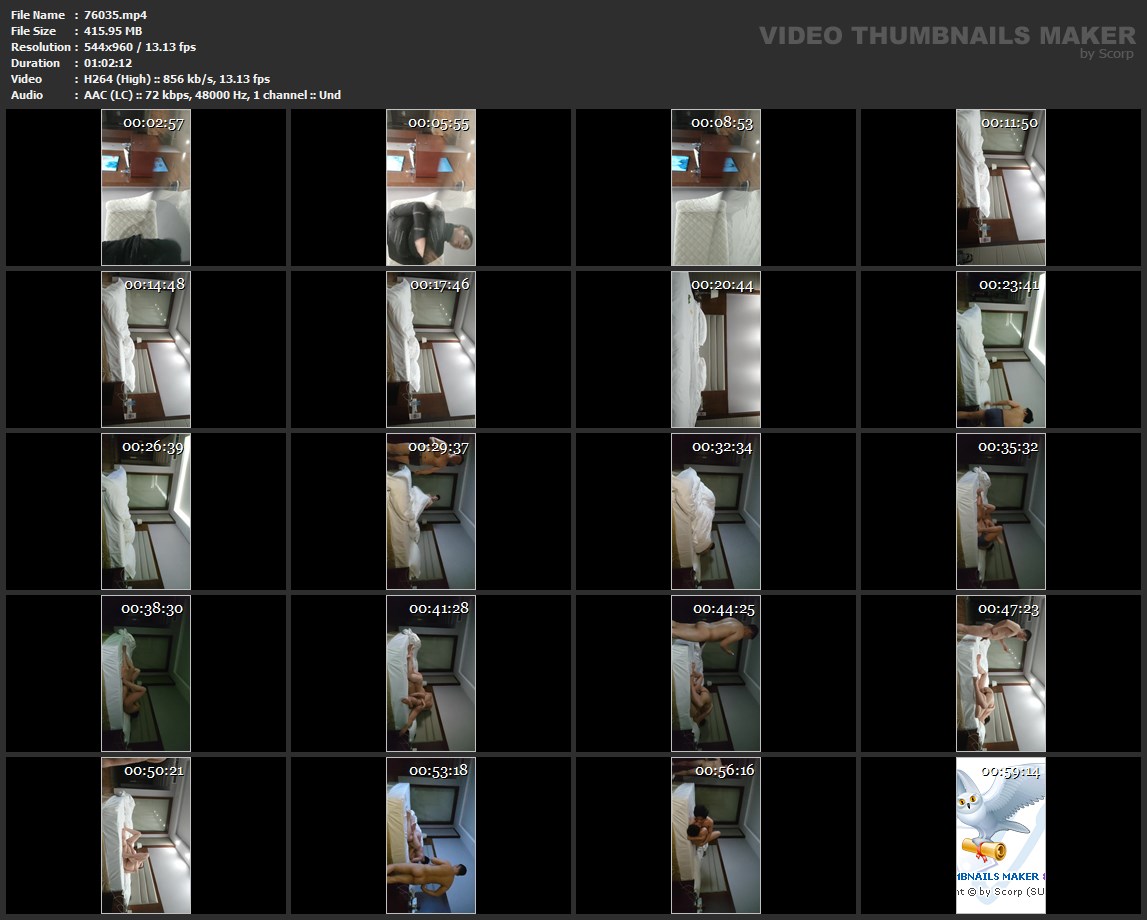Click the "by Scorp" credit text
The height and width of the screenshot is (920, 1147).
point(1106,54)
